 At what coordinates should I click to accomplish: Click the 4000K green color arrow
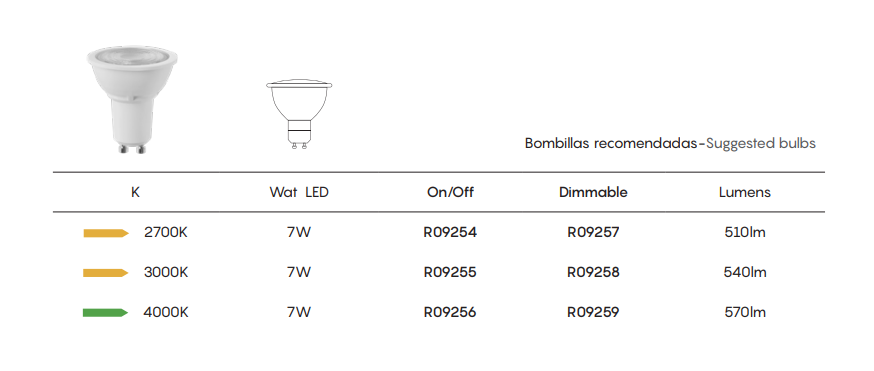click(x=106, y=313)
